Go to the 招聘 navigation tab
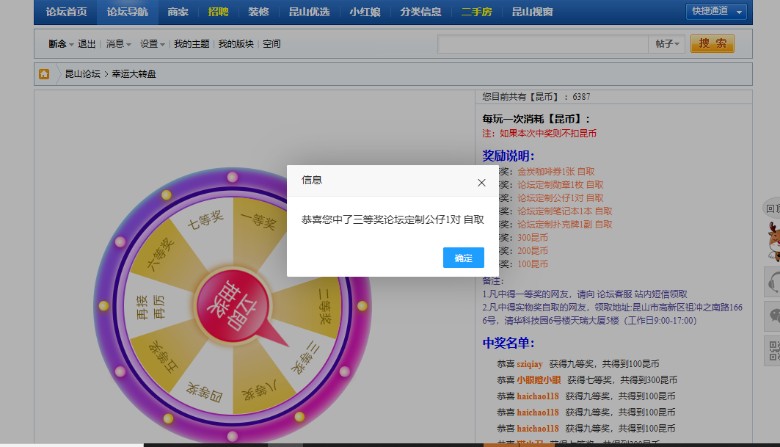780x447 pixels. point(218,12)
